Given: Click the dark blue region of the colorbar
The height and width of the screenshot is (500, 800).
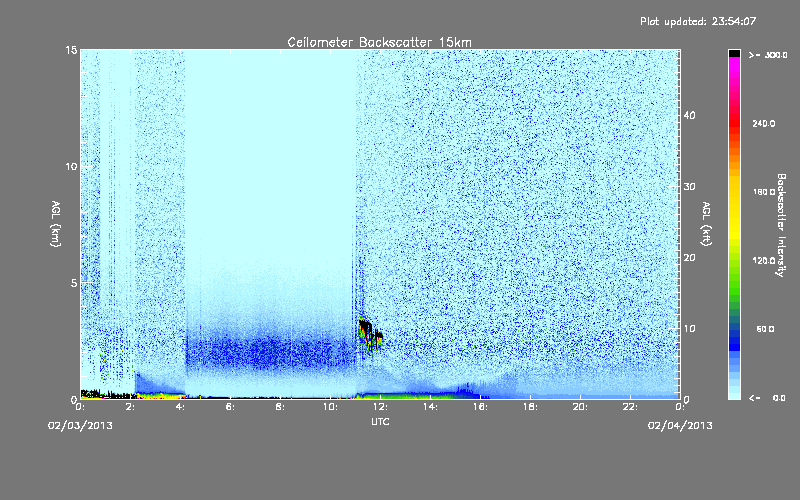Looking at the screenshot, I should (x=734, y=340).
